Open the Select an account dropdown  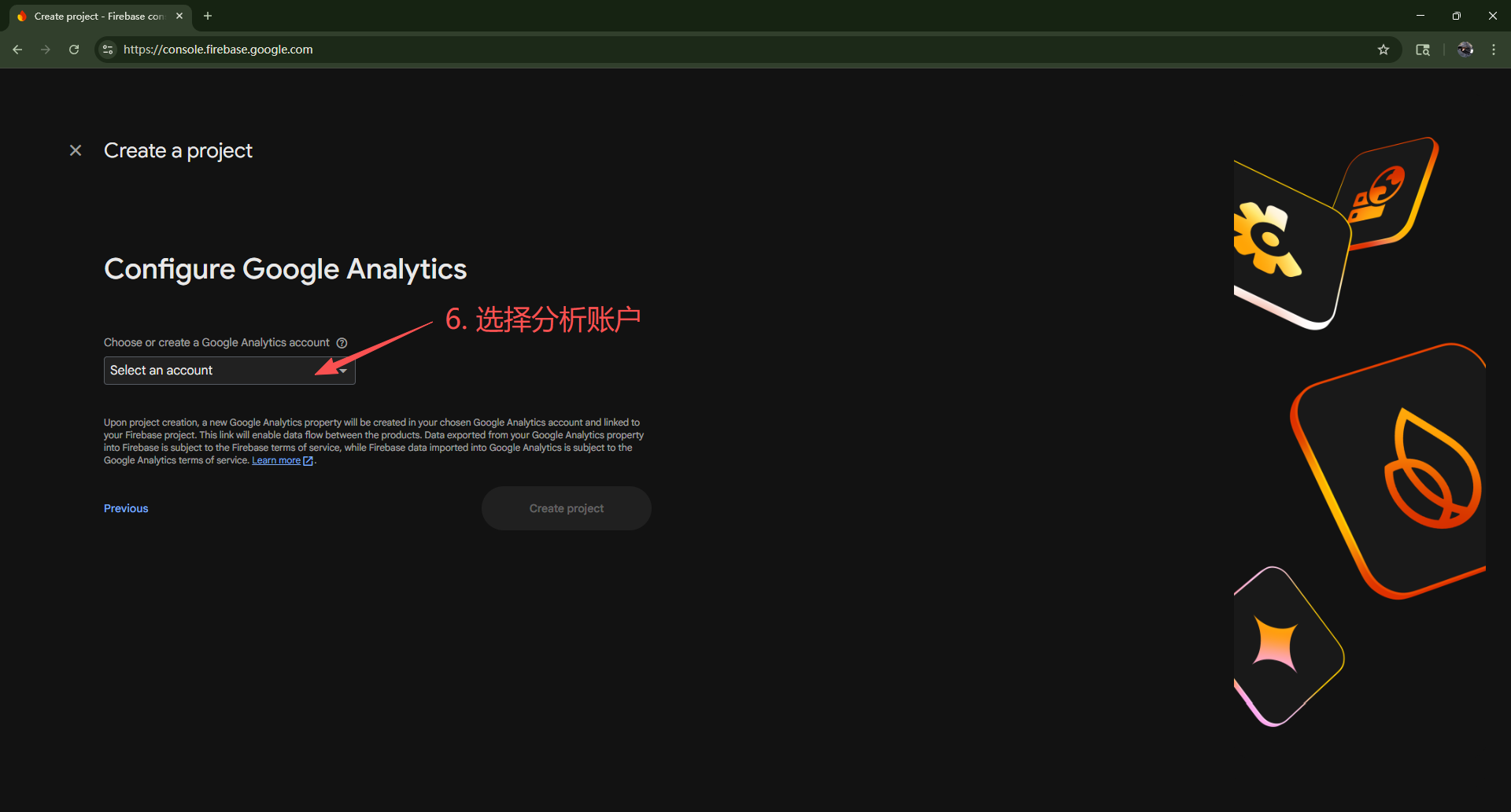coord(229,371)
